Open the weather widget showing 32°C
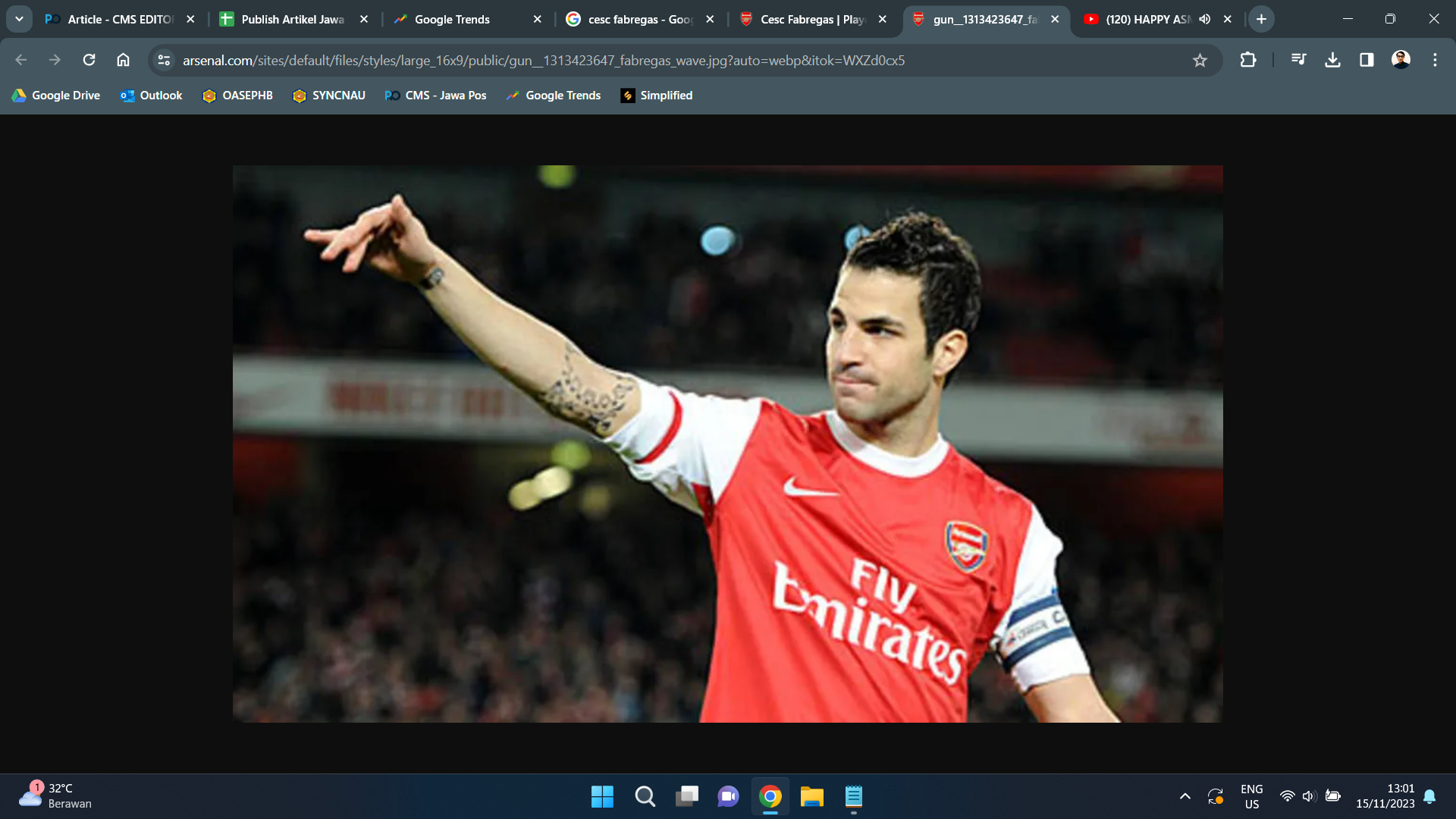The height and width of the screenshot is (819, 1456). click(x=55, y=796)
